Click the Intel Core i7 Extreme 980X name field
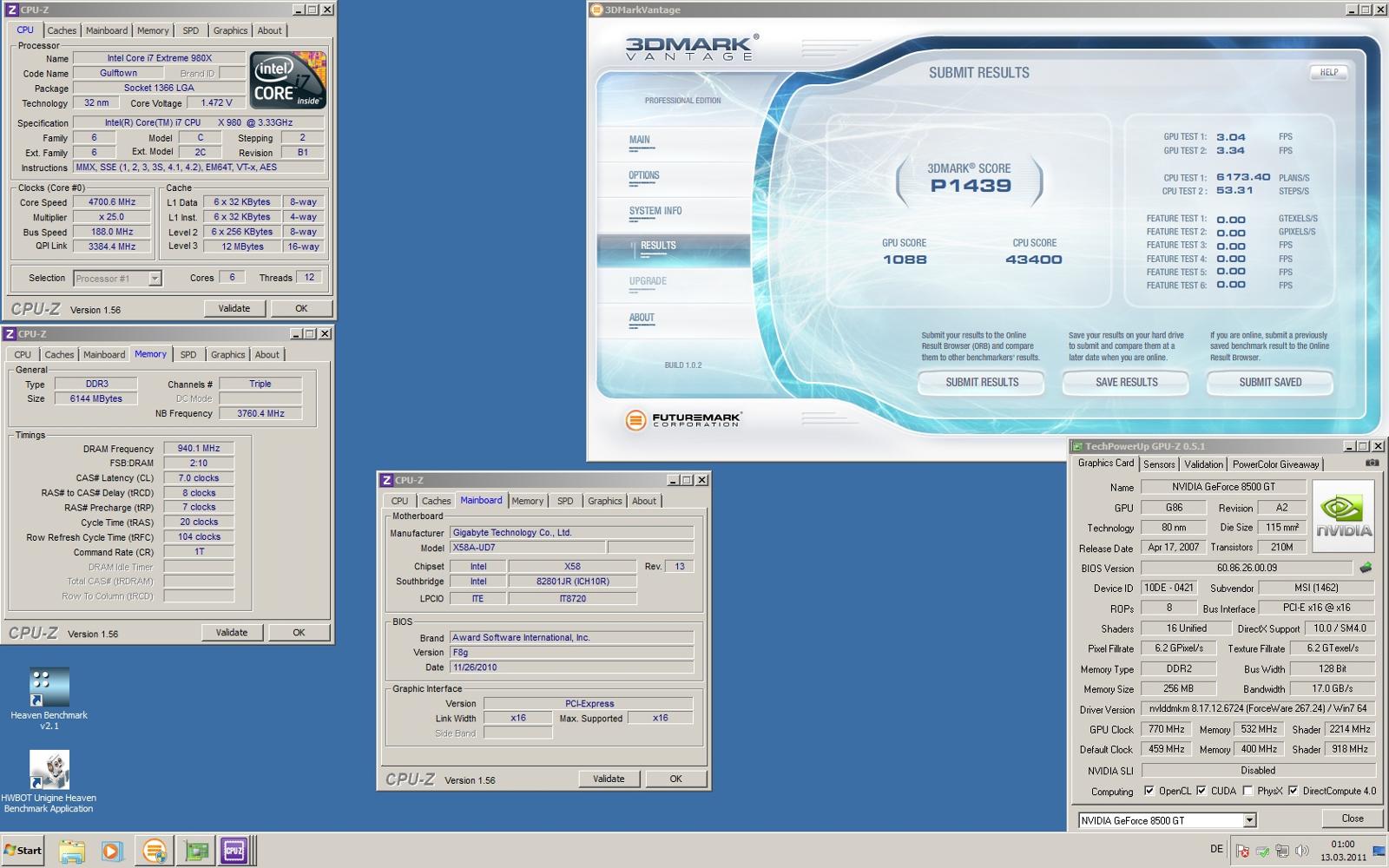Screen dimensions: 1389x868 tap(159, 58)
